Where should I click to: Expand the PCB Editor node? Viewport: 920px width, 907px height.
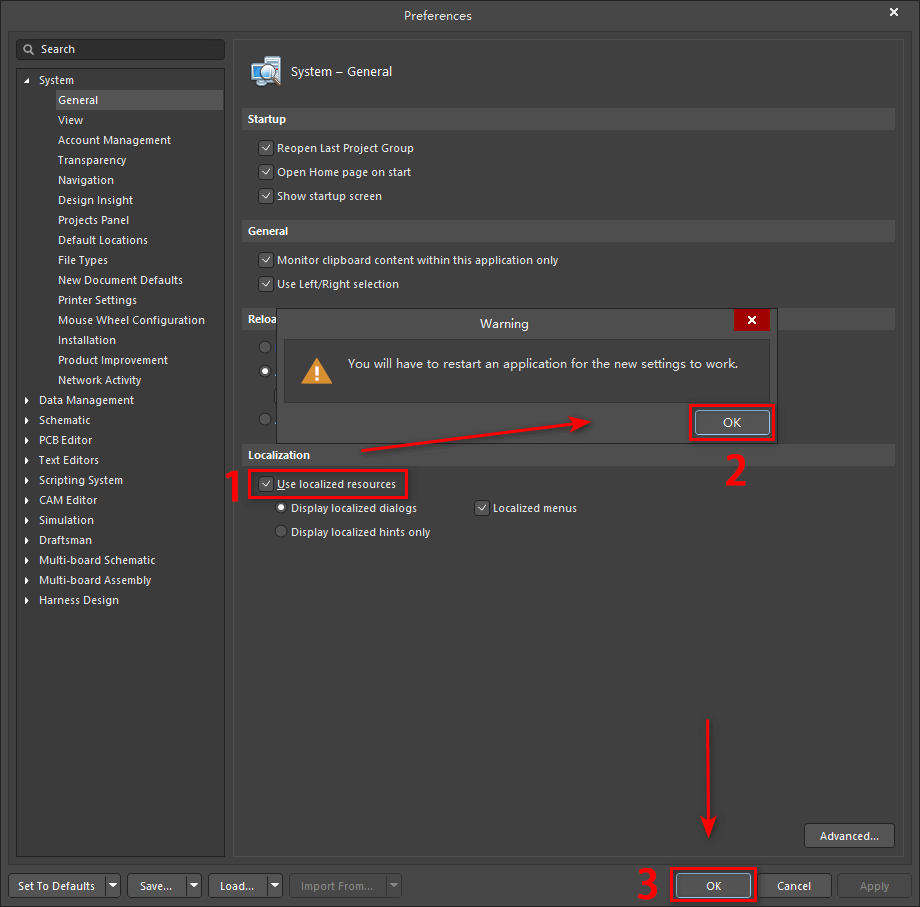[x=26, y=440]
